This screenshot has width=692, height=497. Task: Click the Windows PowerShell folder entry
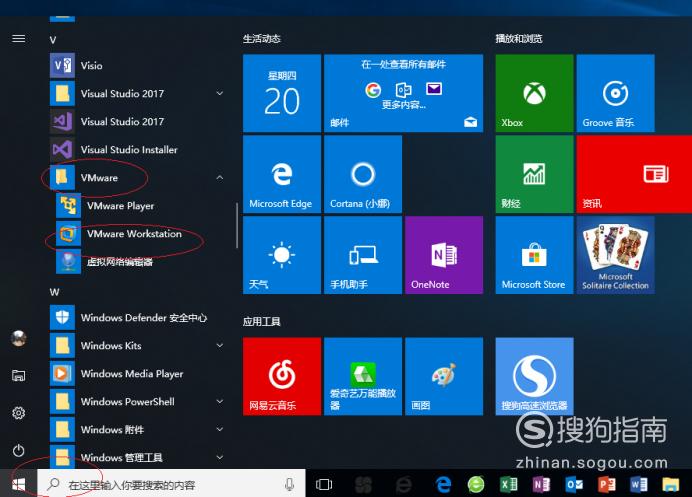click(137, 401)
